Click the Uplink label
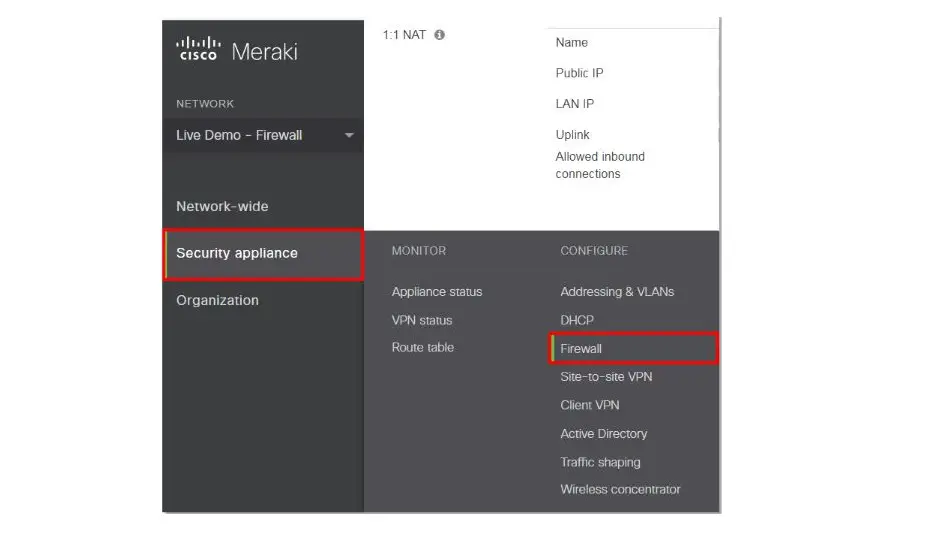Viewport: 929px width, 540px height. pyautogui.click(x=572, y=135)
